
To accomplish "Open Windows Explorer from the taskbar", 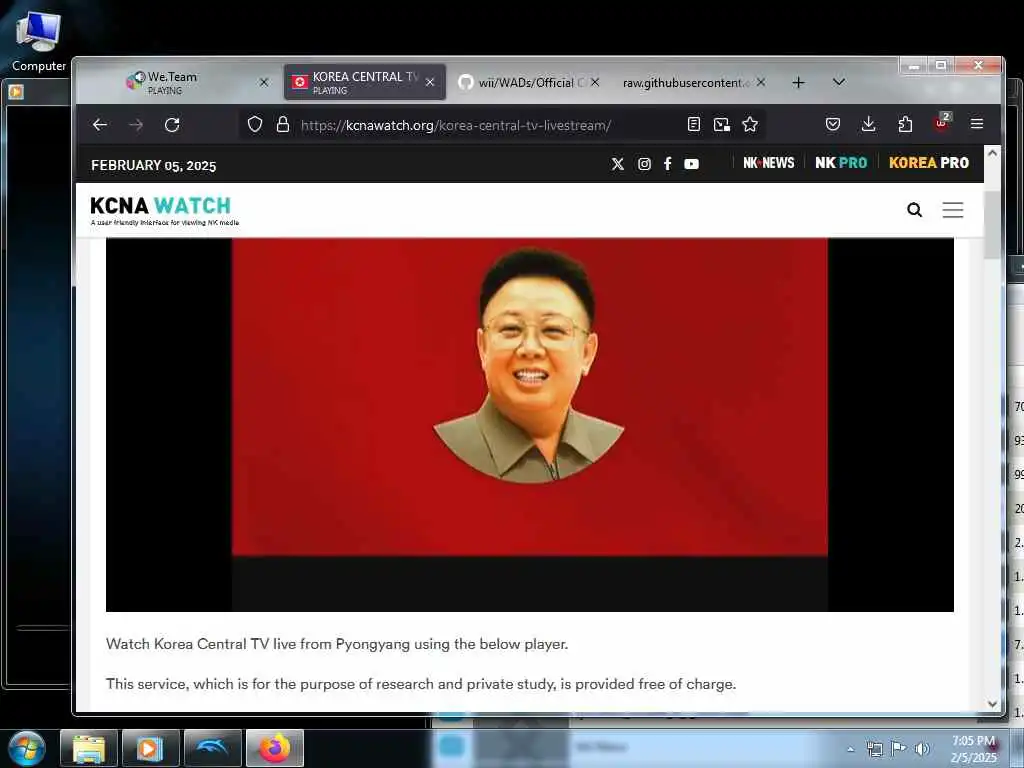I will [x=89, y=748].
